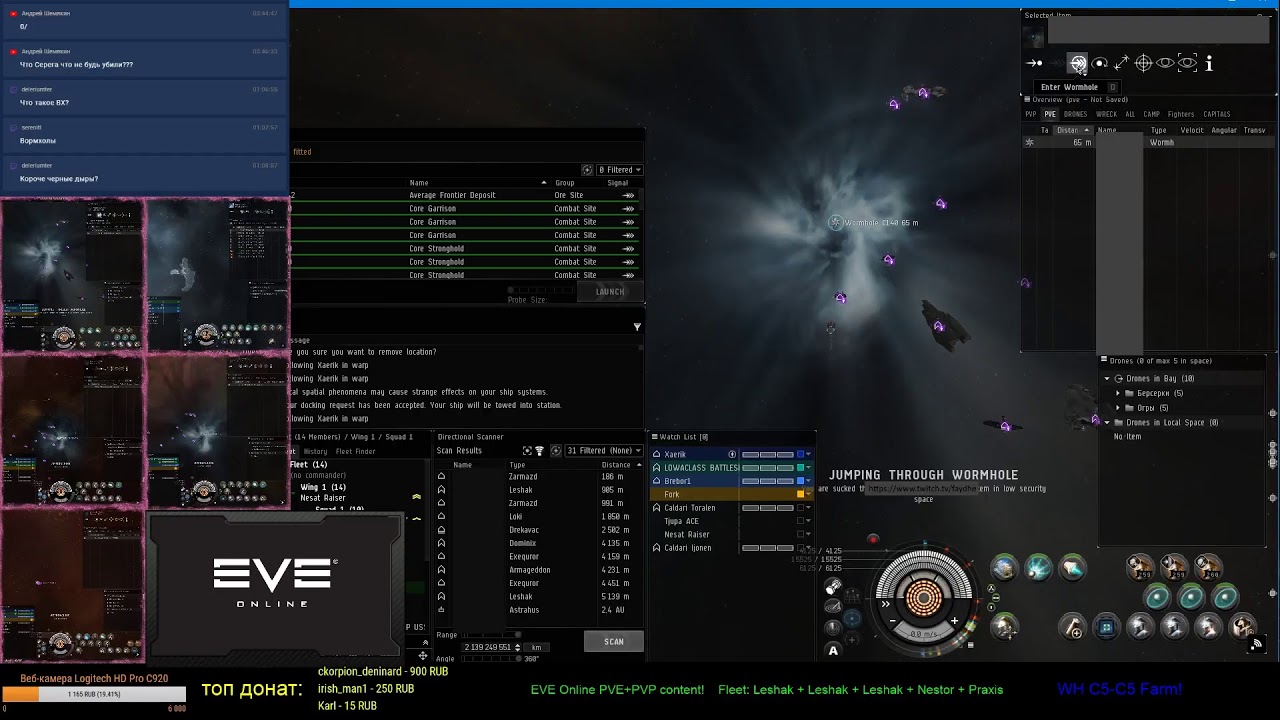Open the Fleet Finder tab
The height and width of the screenshot is (720, 1280).
pos(356,451)
